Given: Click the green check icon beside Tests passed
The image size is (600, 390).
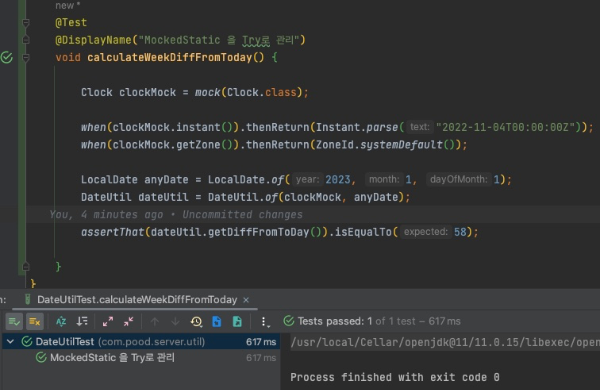Looking at the screenshot, I should click(x=289, y=321).
